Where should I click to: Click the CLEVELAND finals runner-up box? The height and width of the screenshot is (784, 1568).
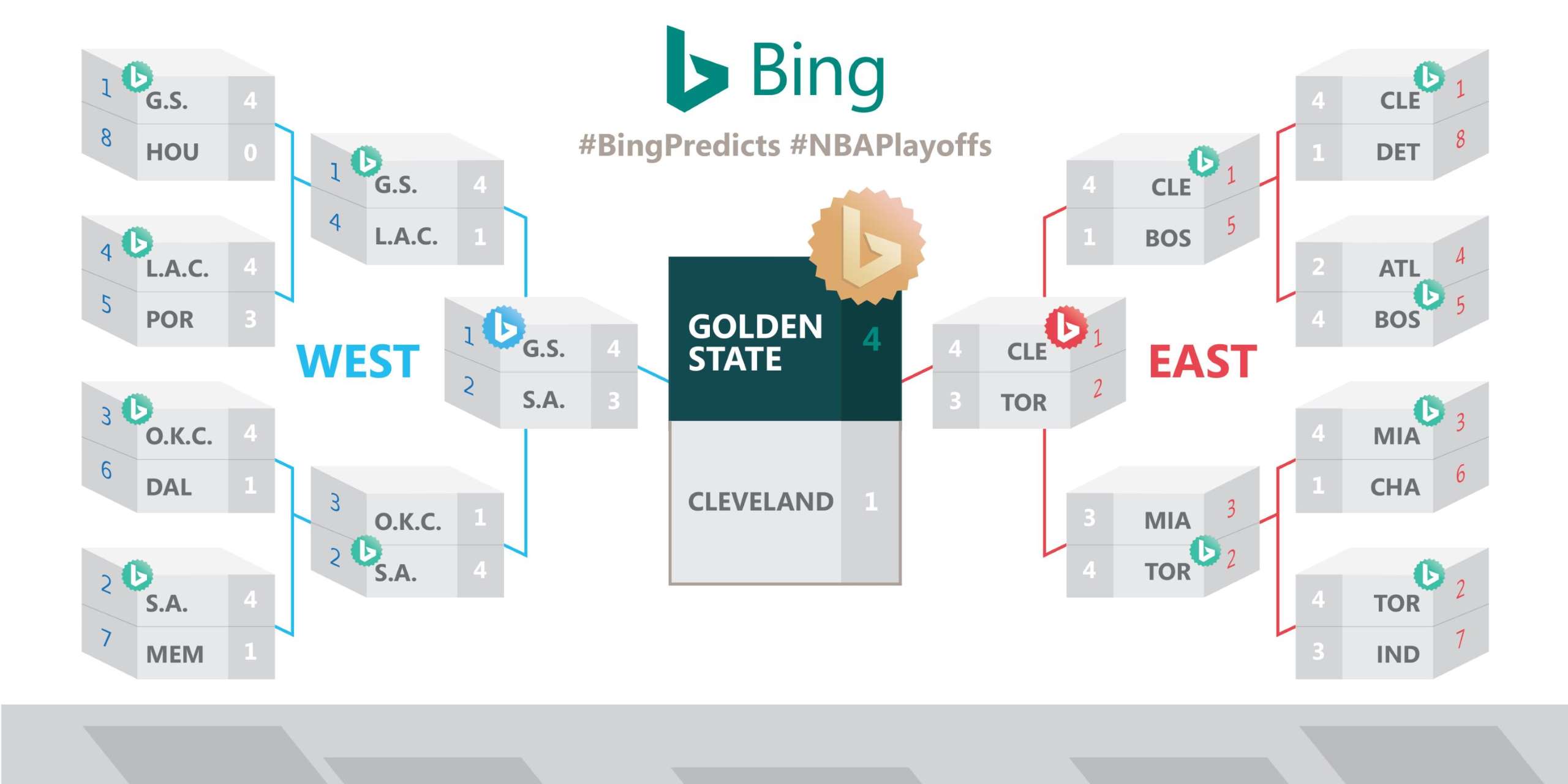click(785, 502)
